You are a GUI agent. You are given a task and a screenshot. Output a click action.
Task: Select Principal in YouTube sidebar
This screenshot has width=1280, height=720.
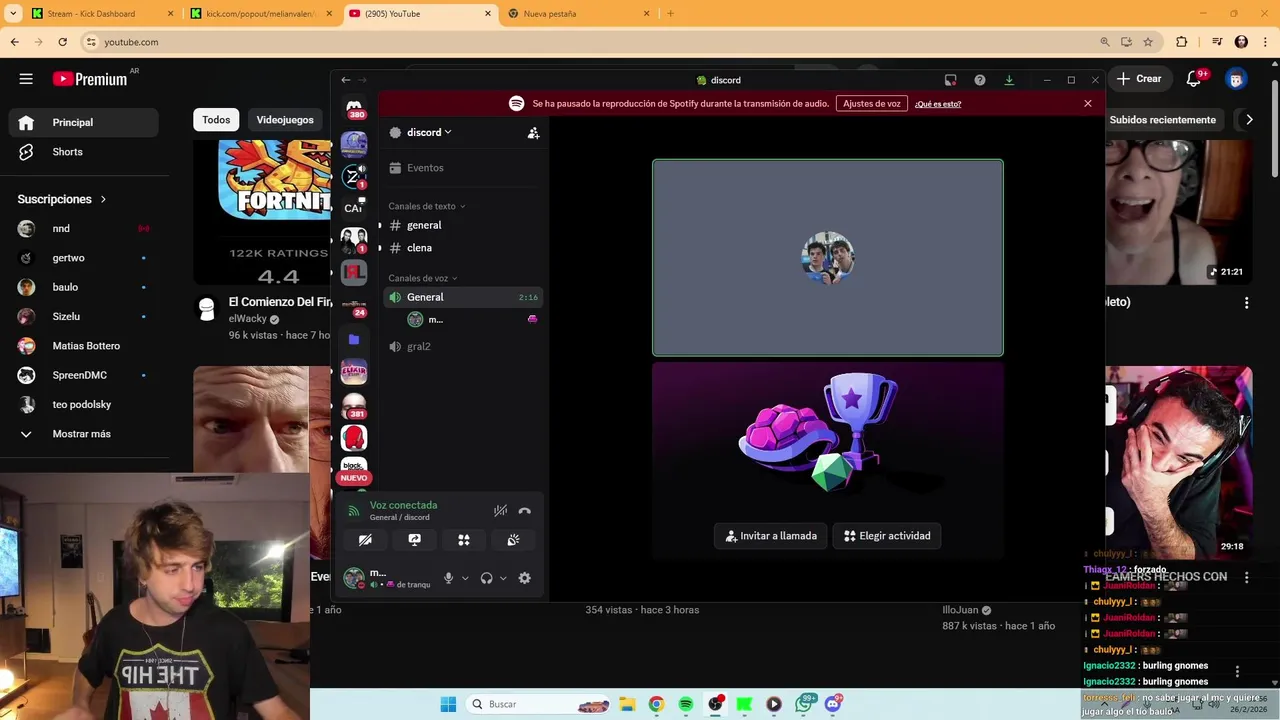pos(84,122)
